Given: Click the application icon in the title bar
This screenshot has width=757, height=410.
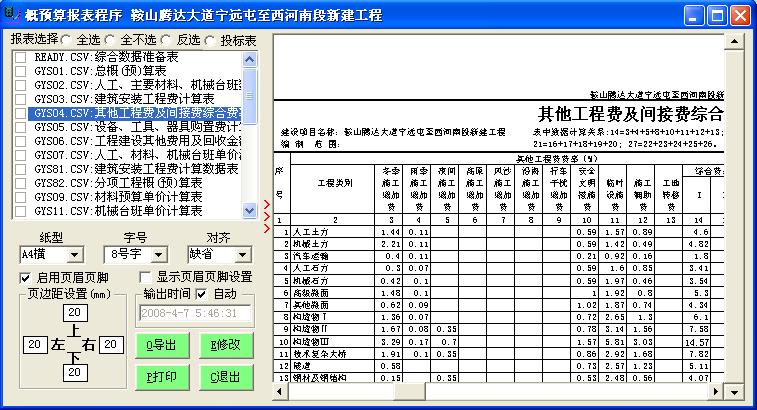Looking at the screenshot, I should point(11,14).
